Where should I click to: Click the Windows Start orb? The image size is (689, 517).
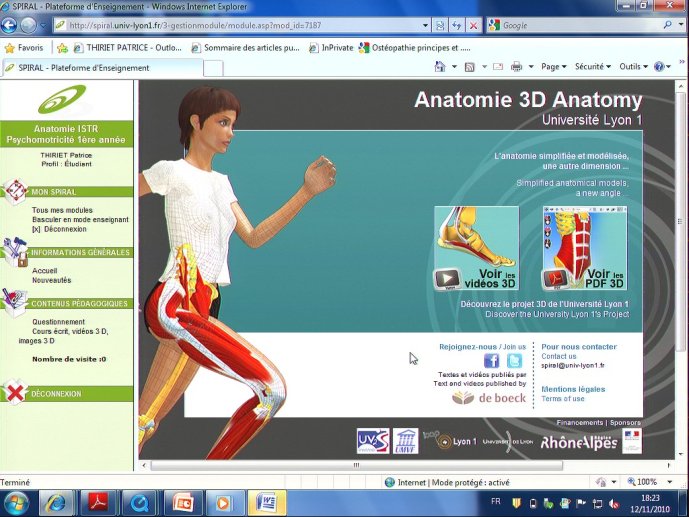(x=16, y=503)
